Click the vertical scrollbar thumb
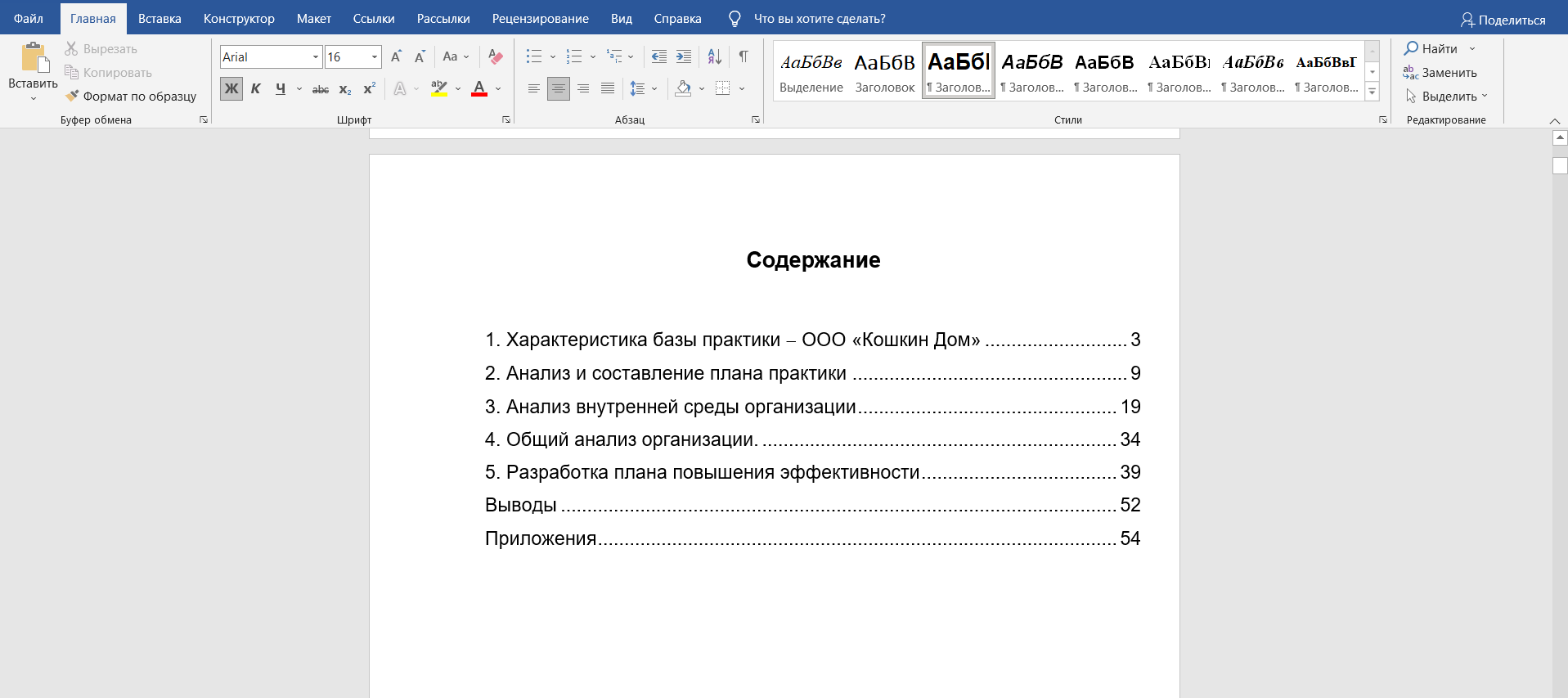This screenshot has height=698, width=1568. [1560, 165]
